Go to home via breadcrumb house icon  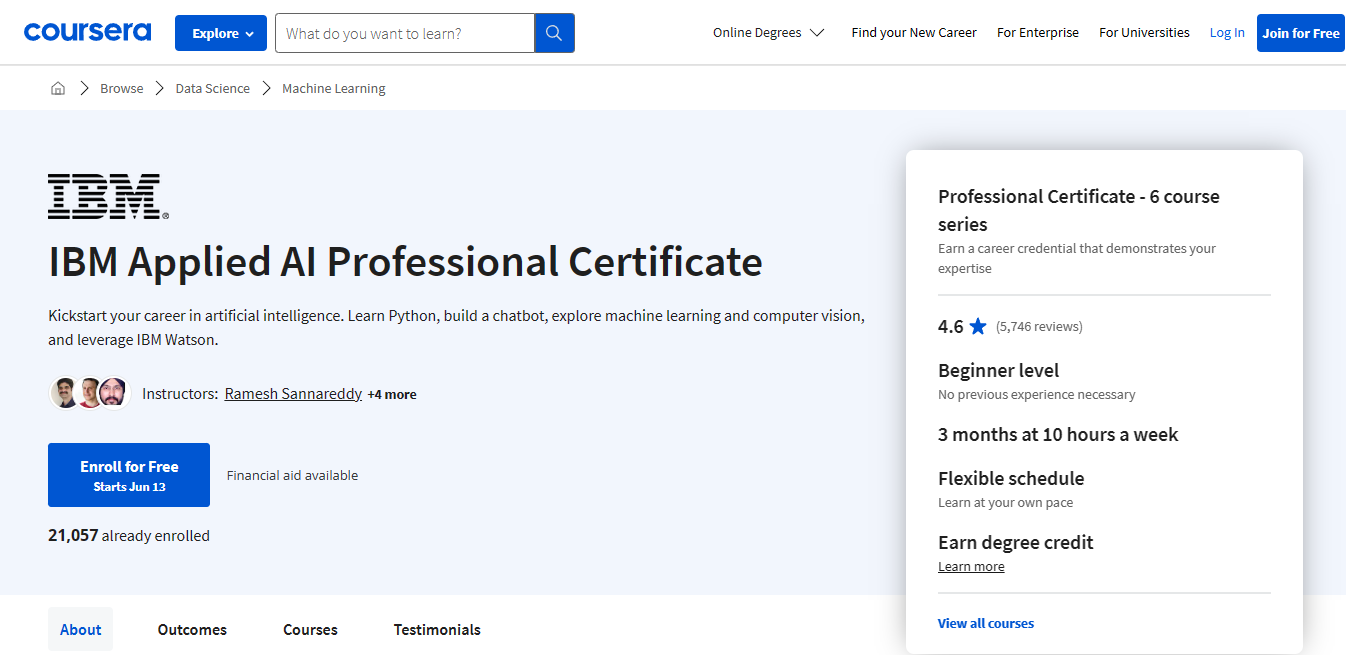[x=58, y=88]
